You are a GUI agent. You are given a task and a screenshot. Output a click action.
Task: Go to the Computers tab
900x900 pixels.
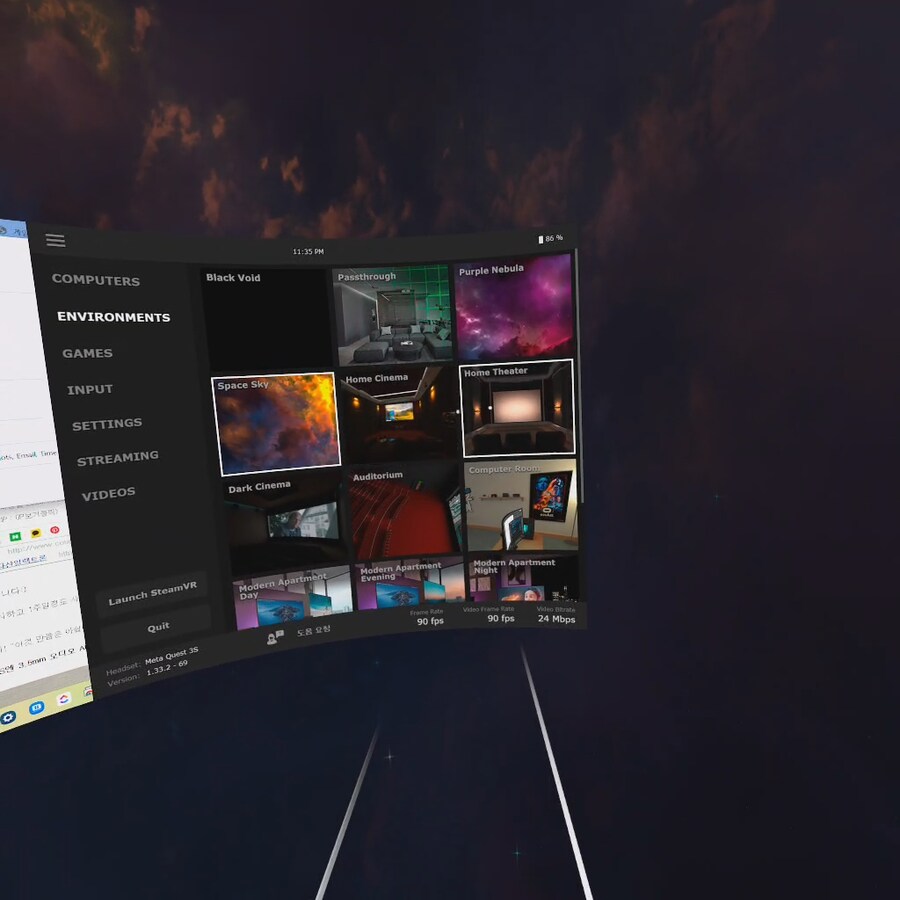tap(96, 280)
